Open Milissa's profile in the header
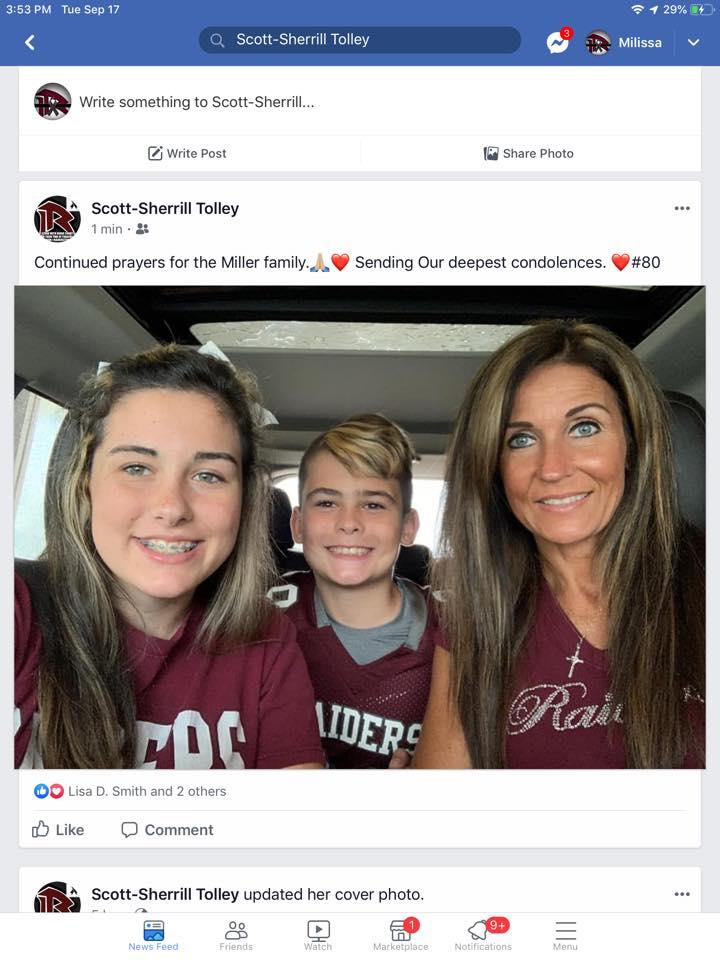Image resolution: width=720 pixels, height=960 pixels. (624, 42)
